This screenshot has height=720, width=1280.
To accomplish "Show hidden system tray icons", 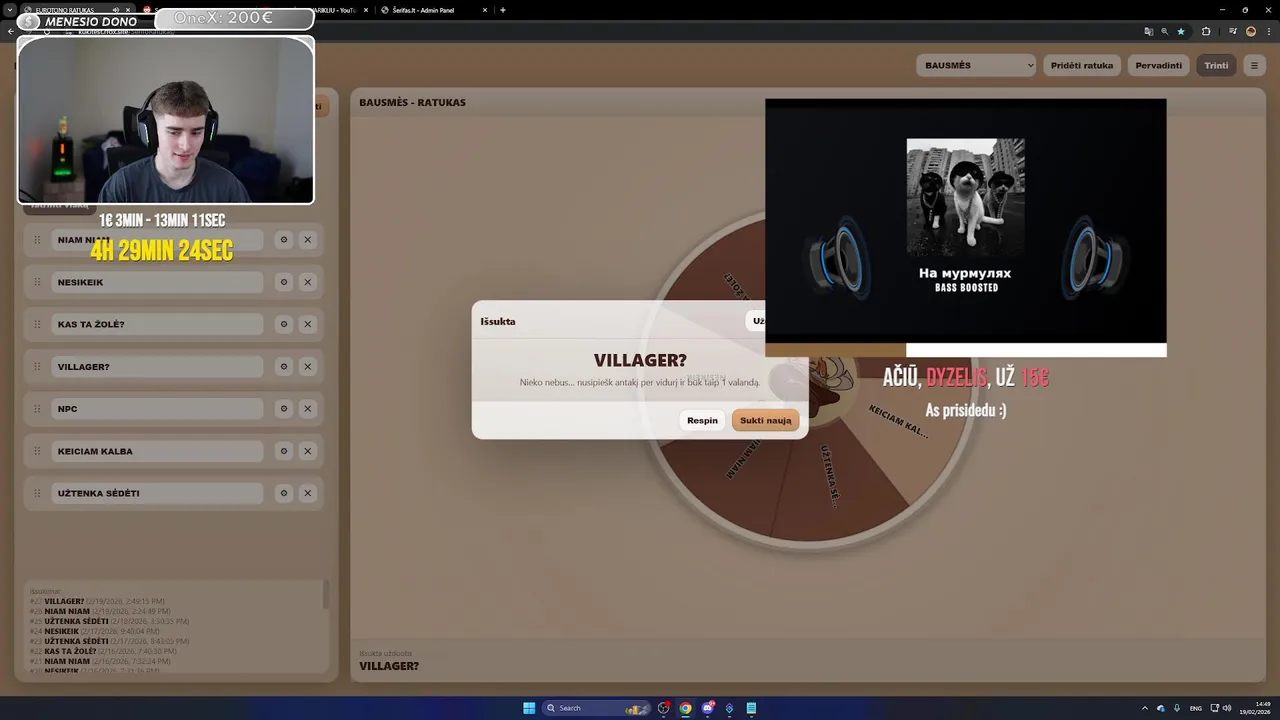I will tap(1145, 708).
